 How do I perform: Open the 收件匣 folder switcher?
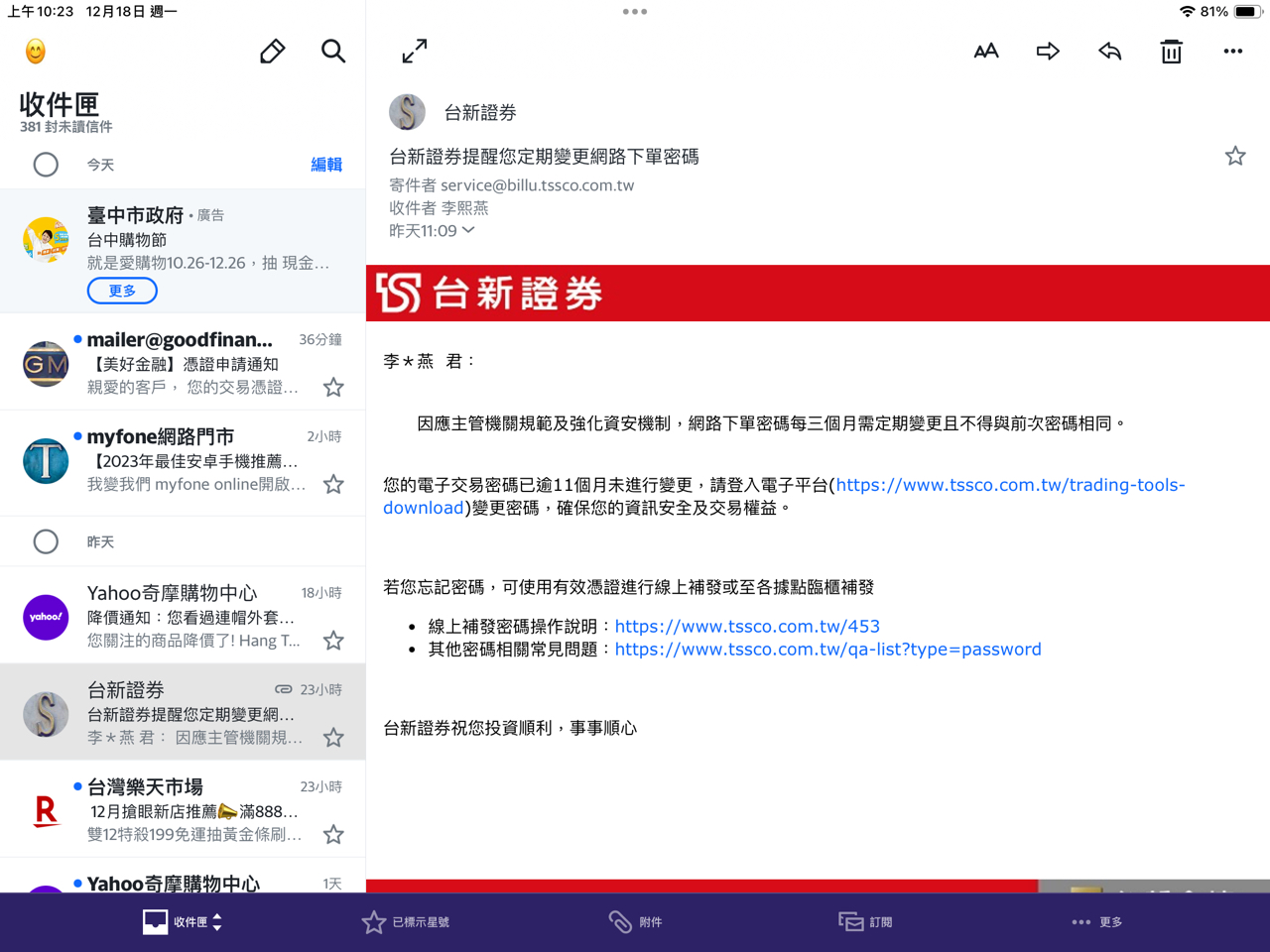coord(183,922)
